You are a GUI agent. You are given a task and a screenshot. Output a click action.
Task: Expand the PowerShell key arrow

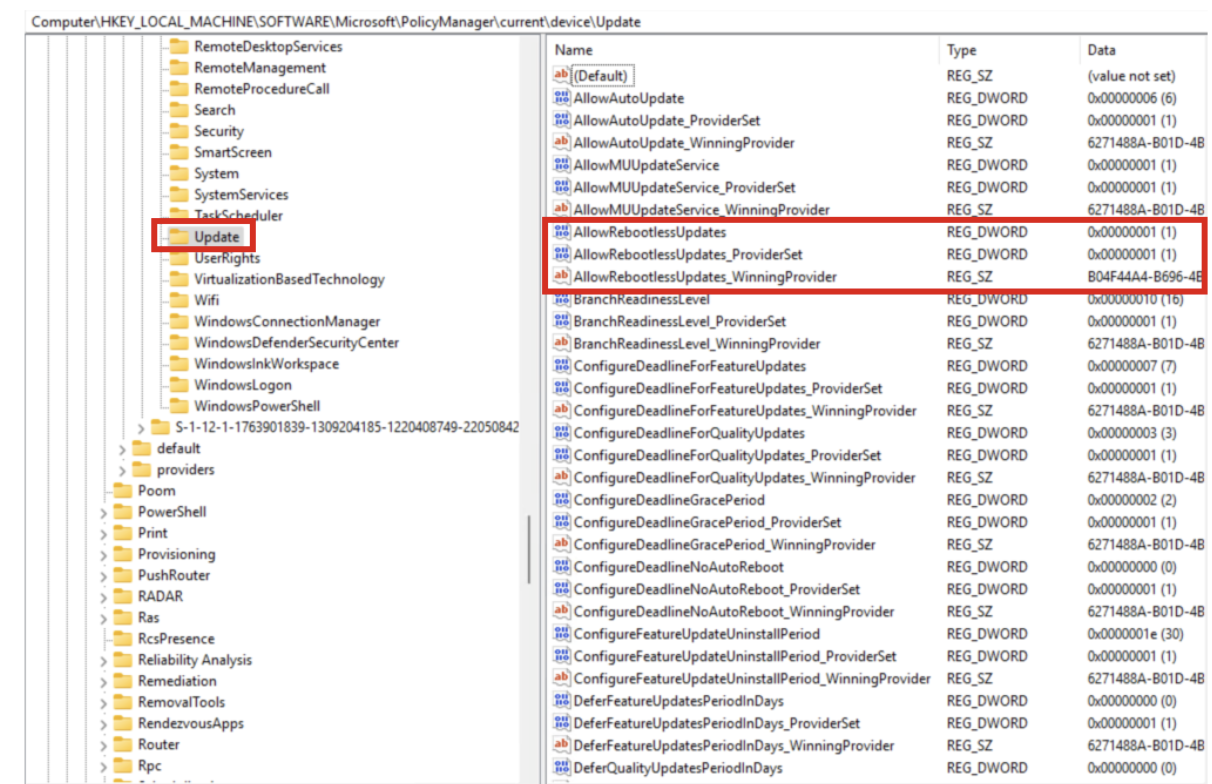(103, 512)
